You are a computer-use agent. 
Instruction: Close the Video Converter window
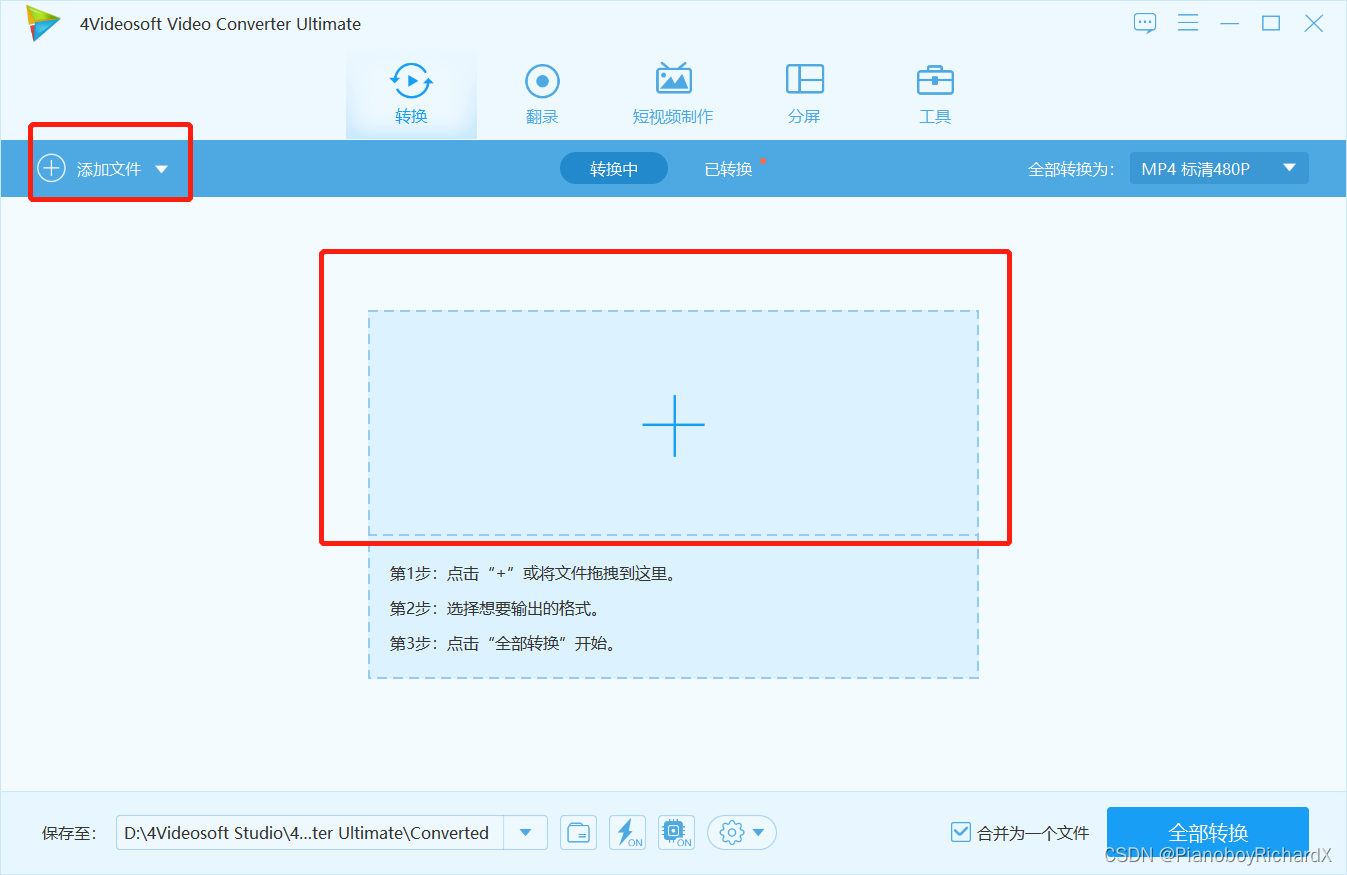coord(1314,23)
